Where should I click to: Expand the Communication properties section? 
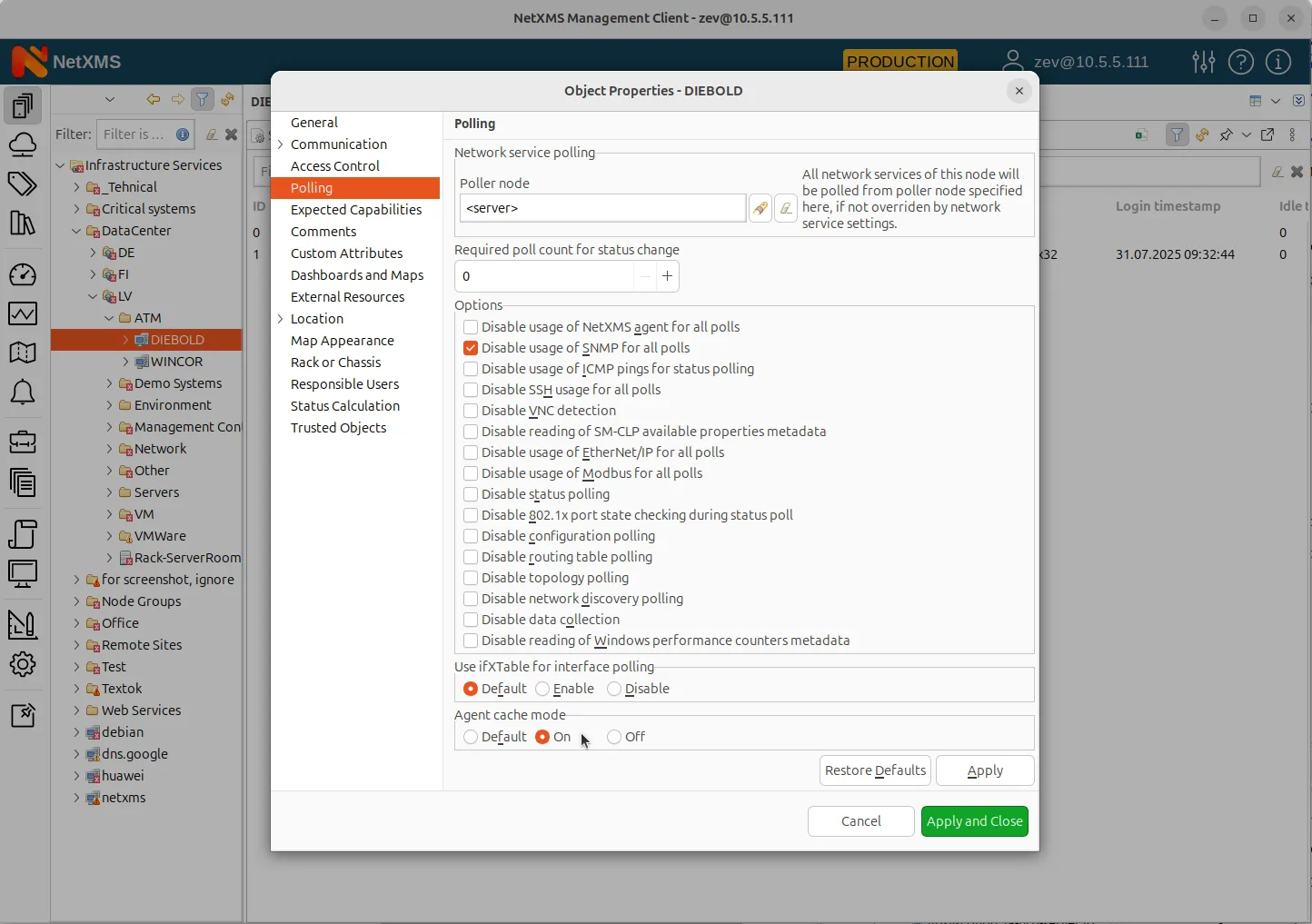[x=281, y=144]
